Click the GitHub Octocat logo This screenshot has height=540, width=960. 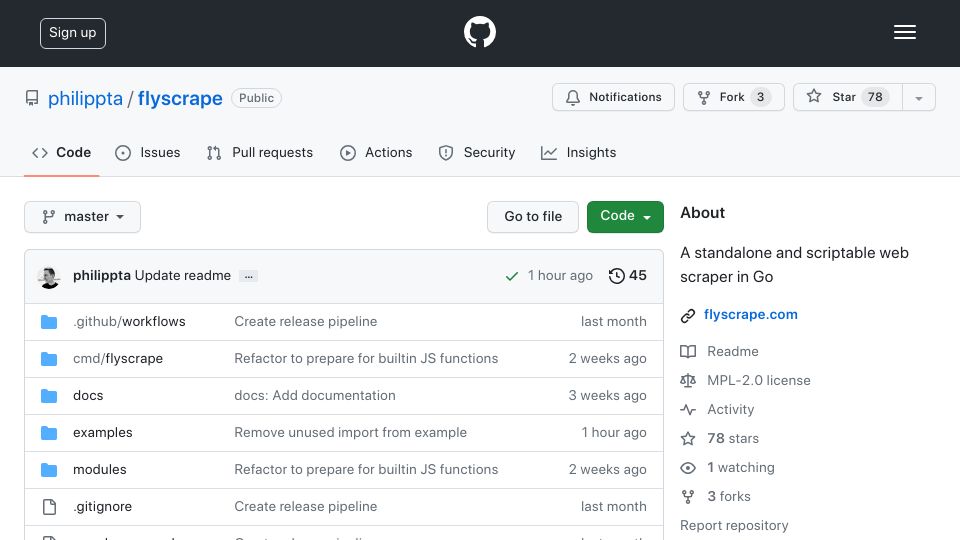(479, 32)
